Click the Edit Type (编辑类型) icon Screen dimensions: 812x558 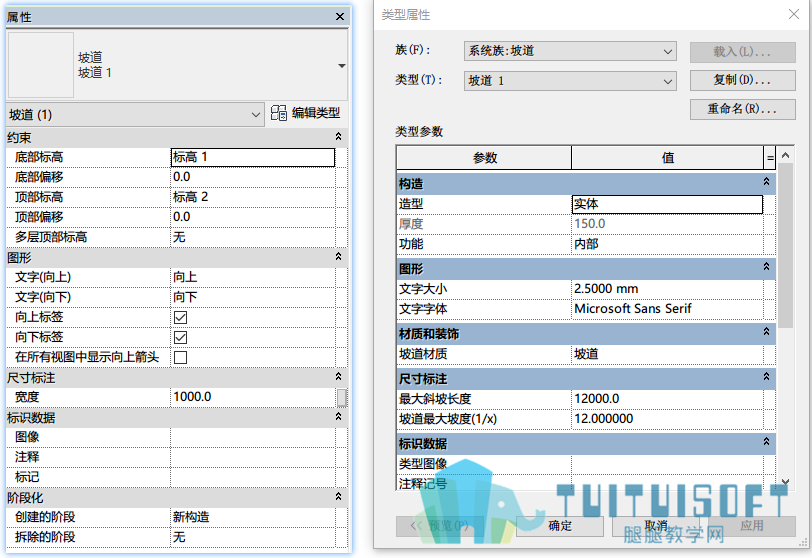click(279, 113)
